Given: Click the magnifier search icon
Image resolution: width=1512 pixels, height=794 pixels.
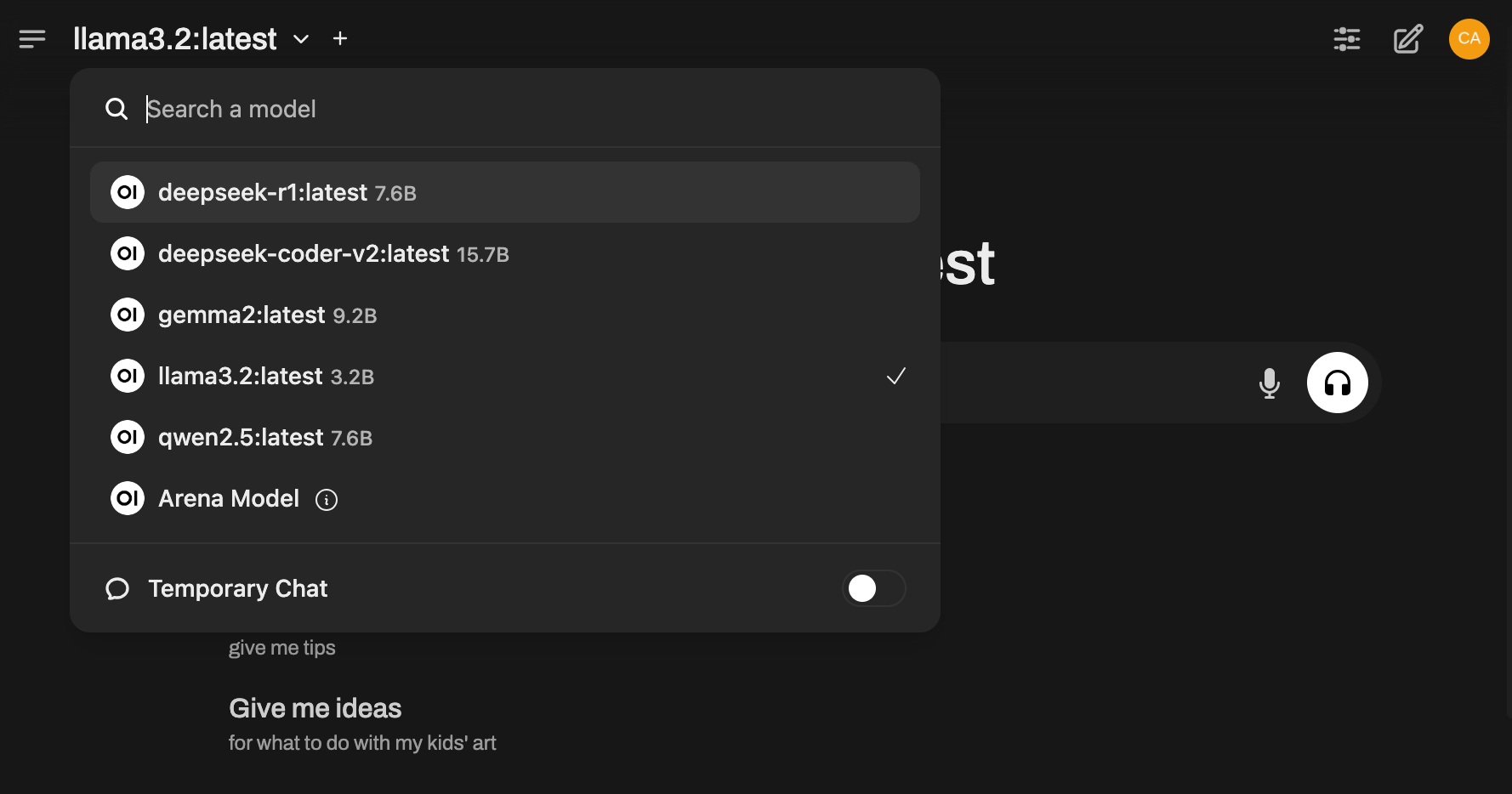Looking at the screenshot, I should (117, 110).
